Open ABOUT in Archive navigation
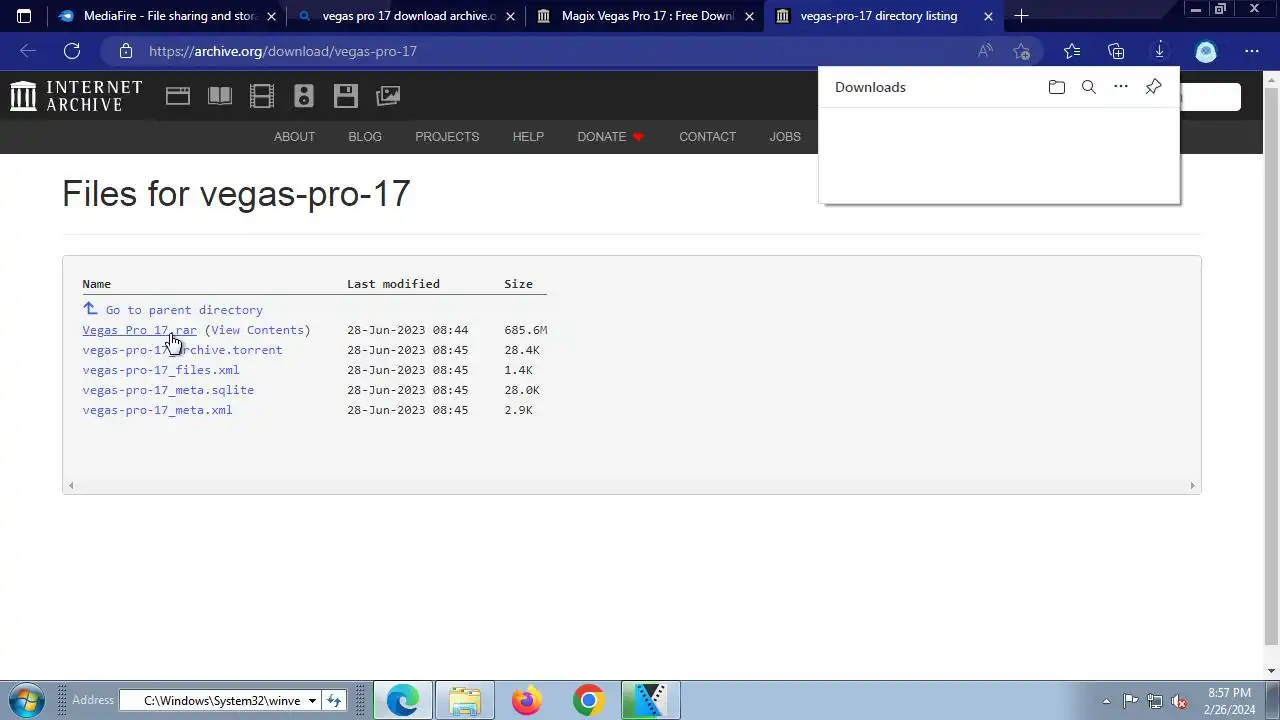1280x720 pixels. pos(294,137)
